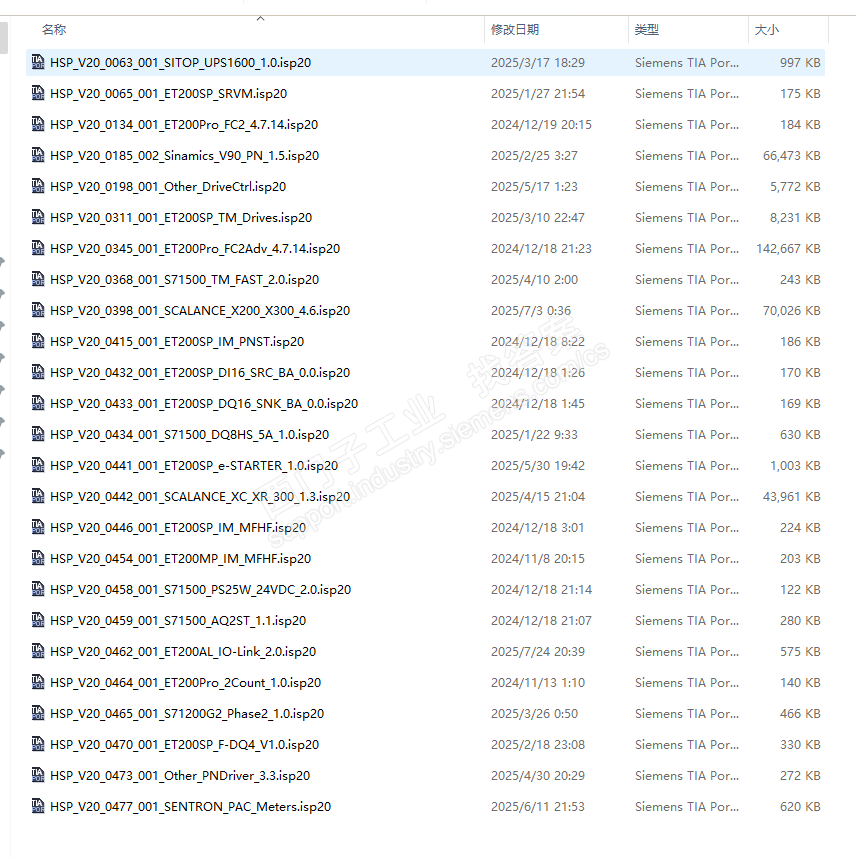Click file icon of HSP_V20_0398_001_SCALANCE_X200_X300_4.6.isp20
856x858 pixels.
pyautogui.click(x=38, y=310)
